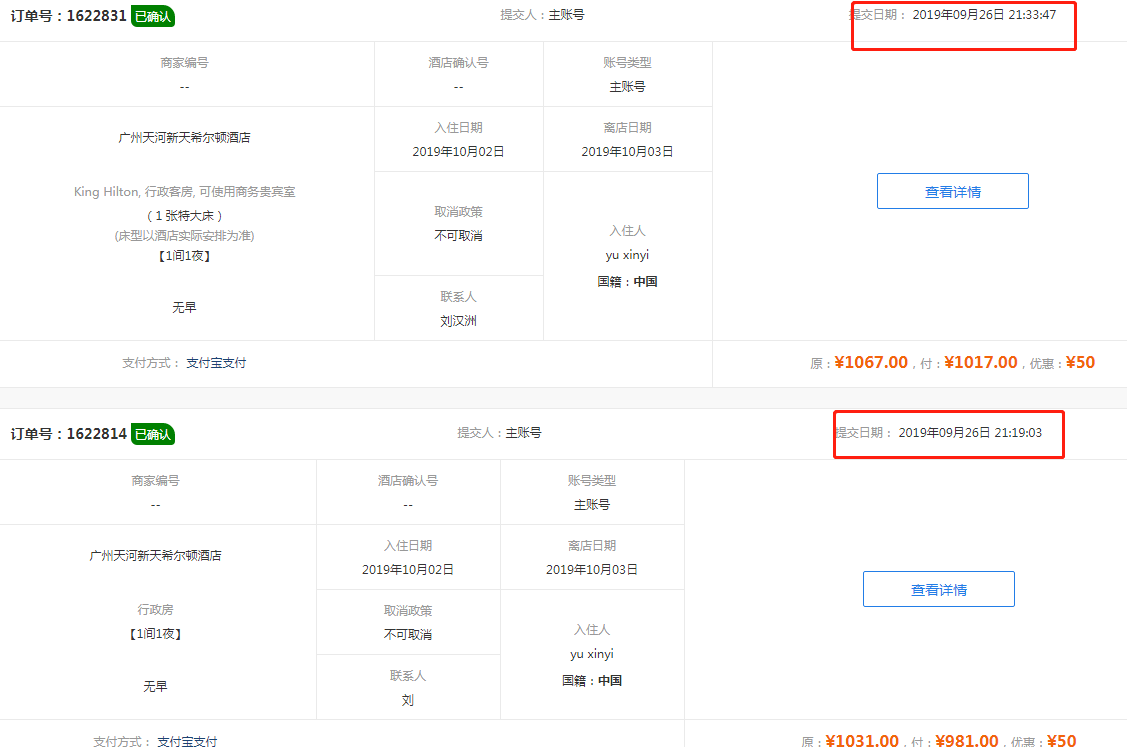Click hotel name 广州天河新天希尔顿酒店 in order 1622814
The image size is (1127, 747).
pos(155,556)
